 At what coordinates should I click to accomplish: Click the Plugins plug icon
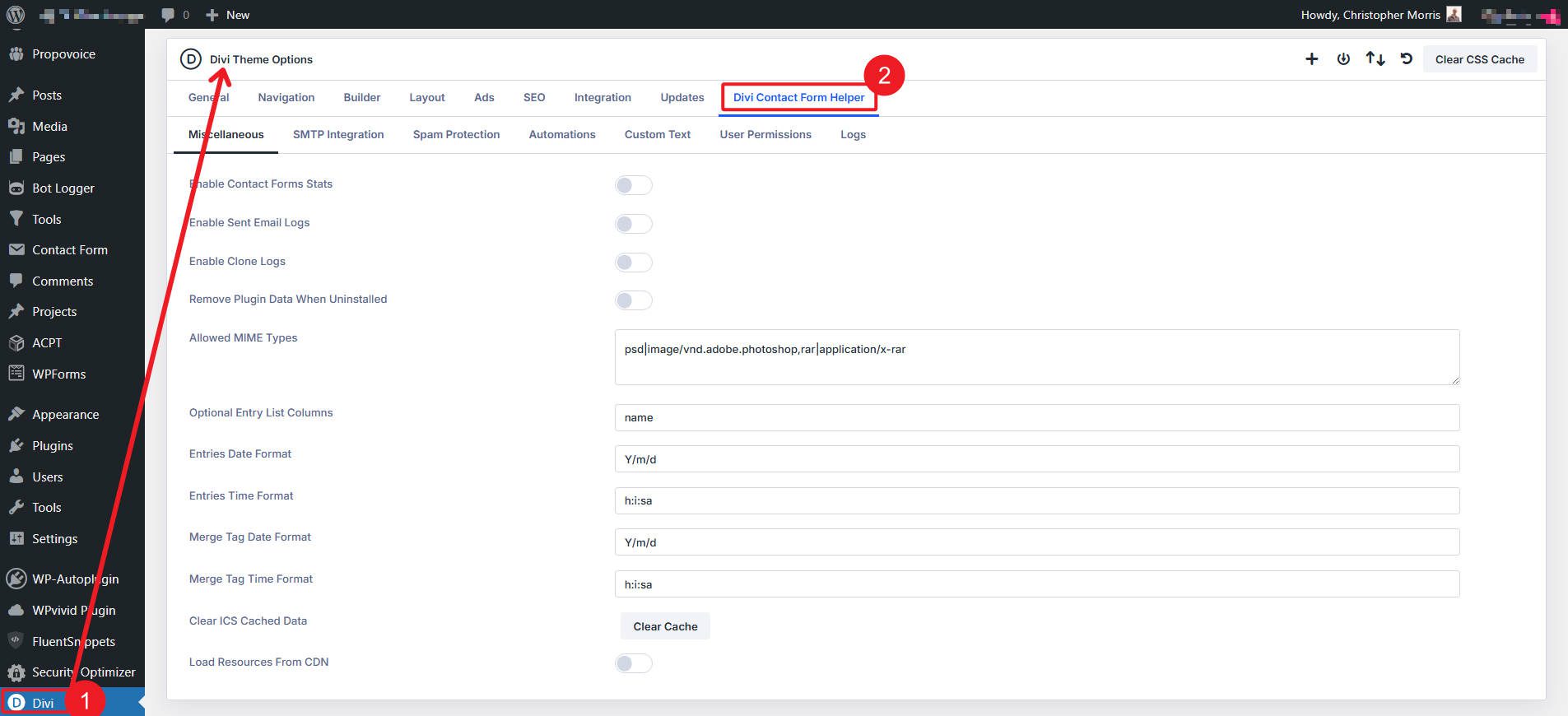tap(16, 446)
